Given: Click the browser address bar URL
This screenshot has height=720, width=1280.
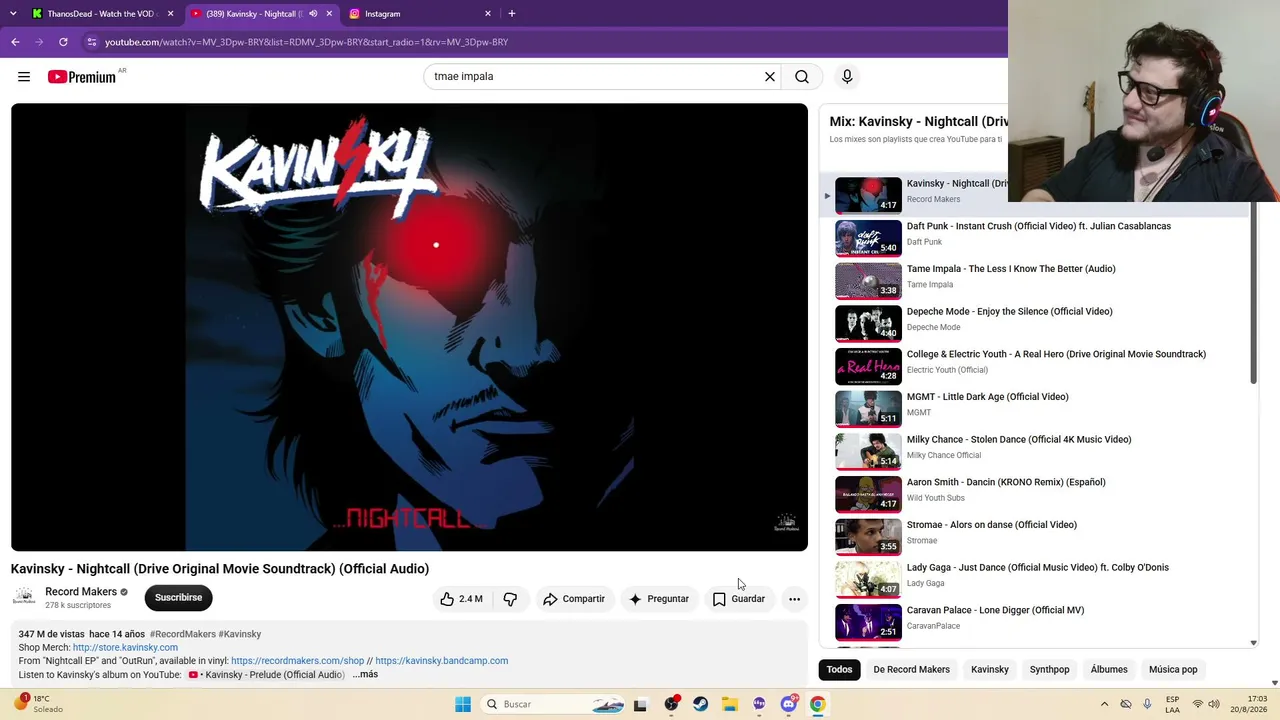Looking at the screenshot, I should (306, 42).
